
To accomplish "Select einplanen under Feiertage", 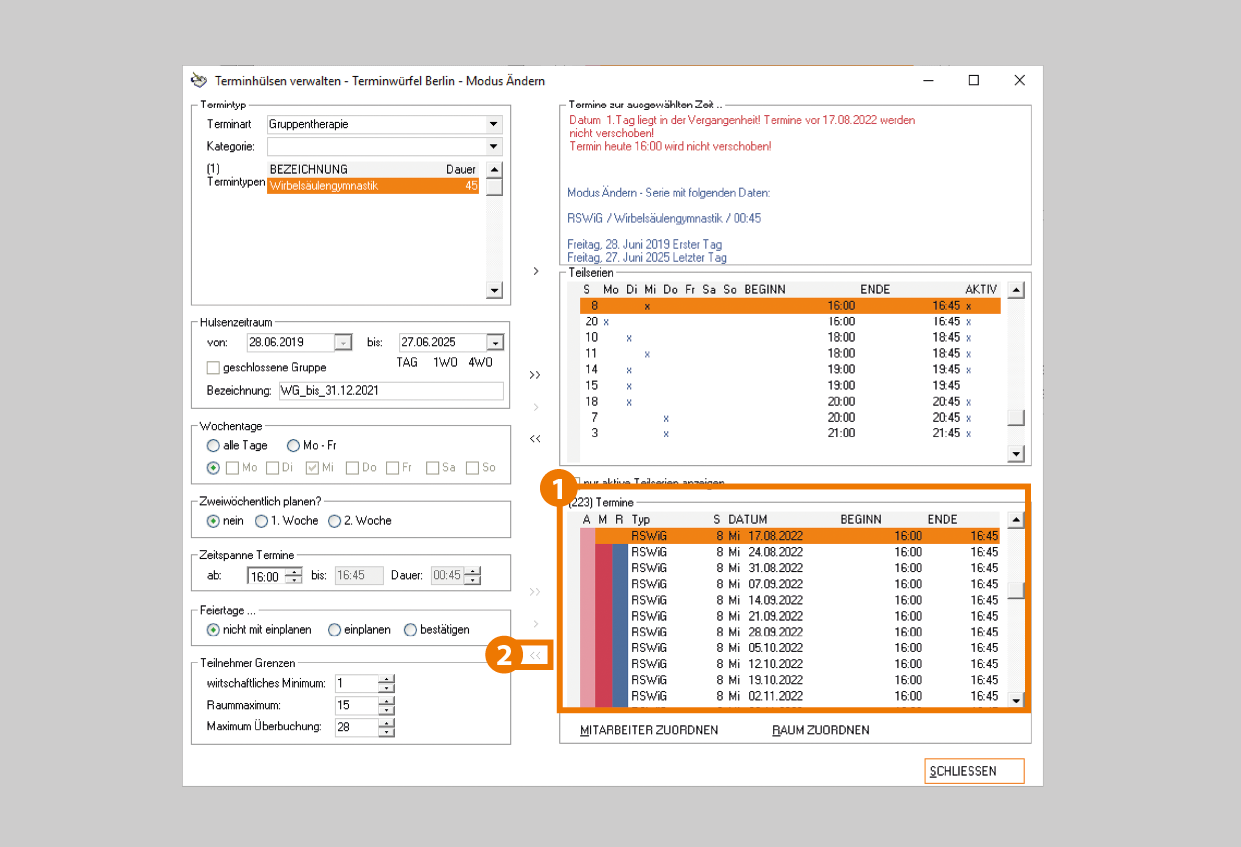I will (335, 630).
